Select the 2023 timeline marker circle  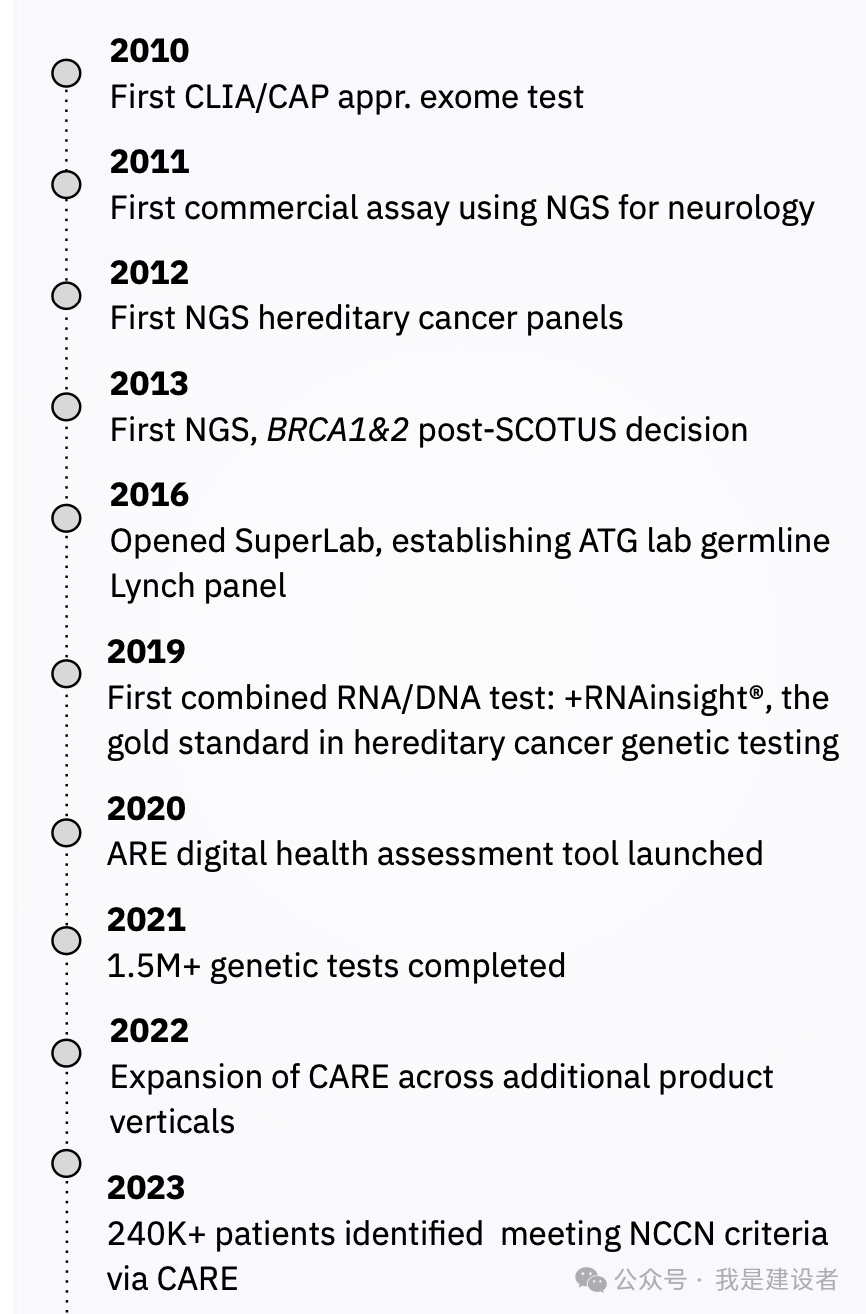[66, 1163]
